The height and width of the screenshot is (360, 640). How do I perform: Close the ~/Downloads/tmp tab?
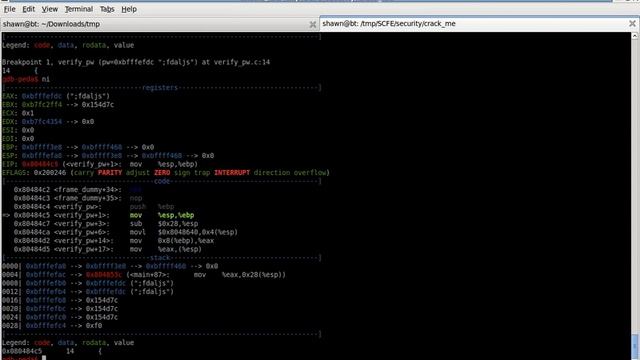click(313, 24)
